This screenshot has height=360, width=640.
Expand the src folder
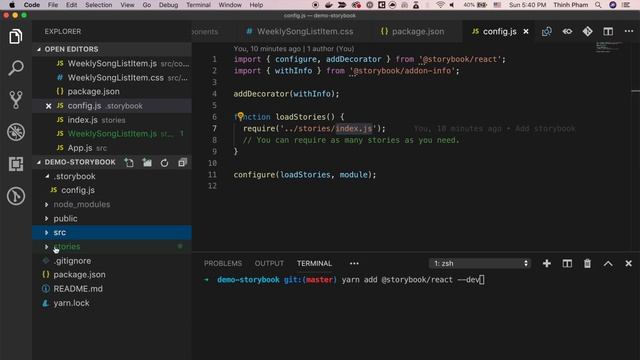pos(47,233)
